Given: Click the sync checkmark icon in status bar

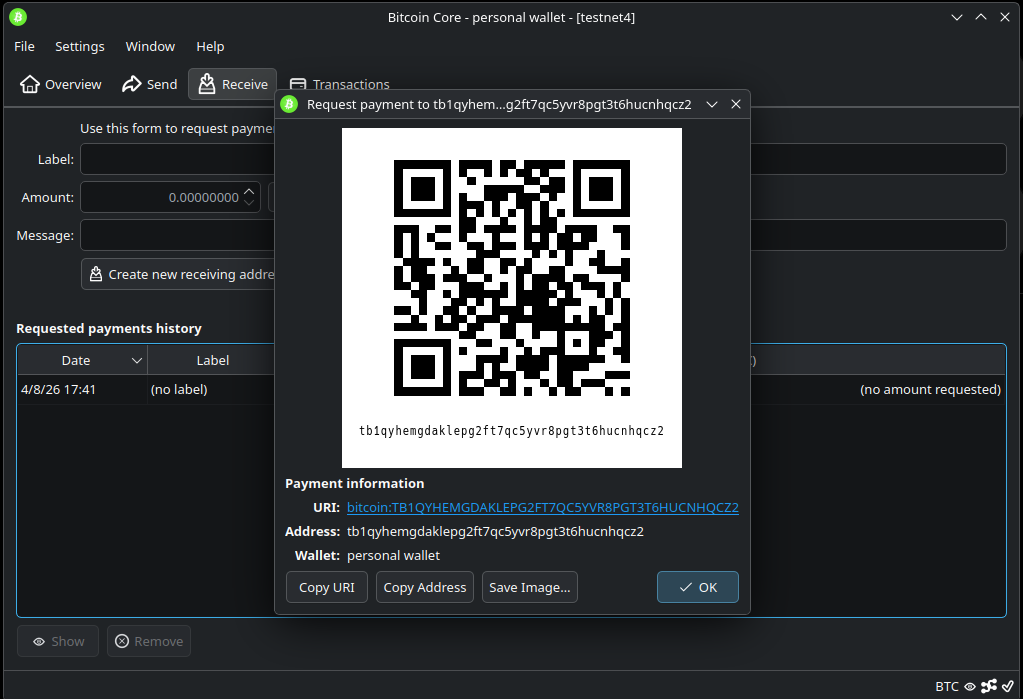Looking at the screenshot, I should click(1009, 686).
